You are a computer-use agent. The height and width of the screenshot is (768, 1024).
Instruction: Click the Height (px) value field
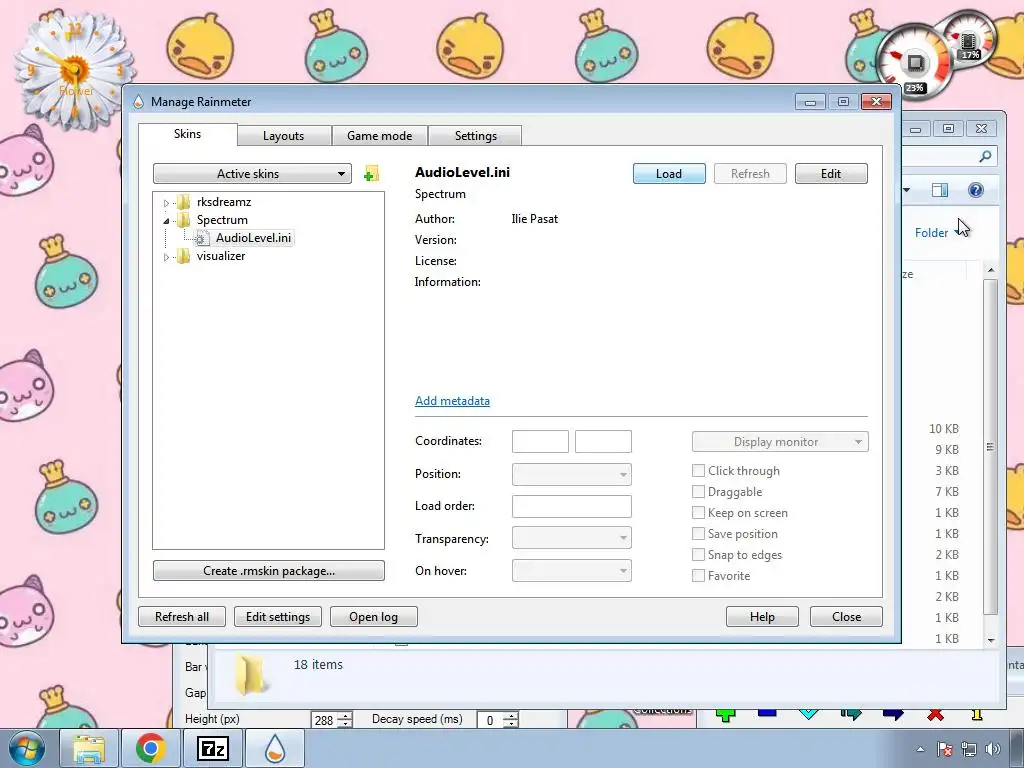click(325, 720)
